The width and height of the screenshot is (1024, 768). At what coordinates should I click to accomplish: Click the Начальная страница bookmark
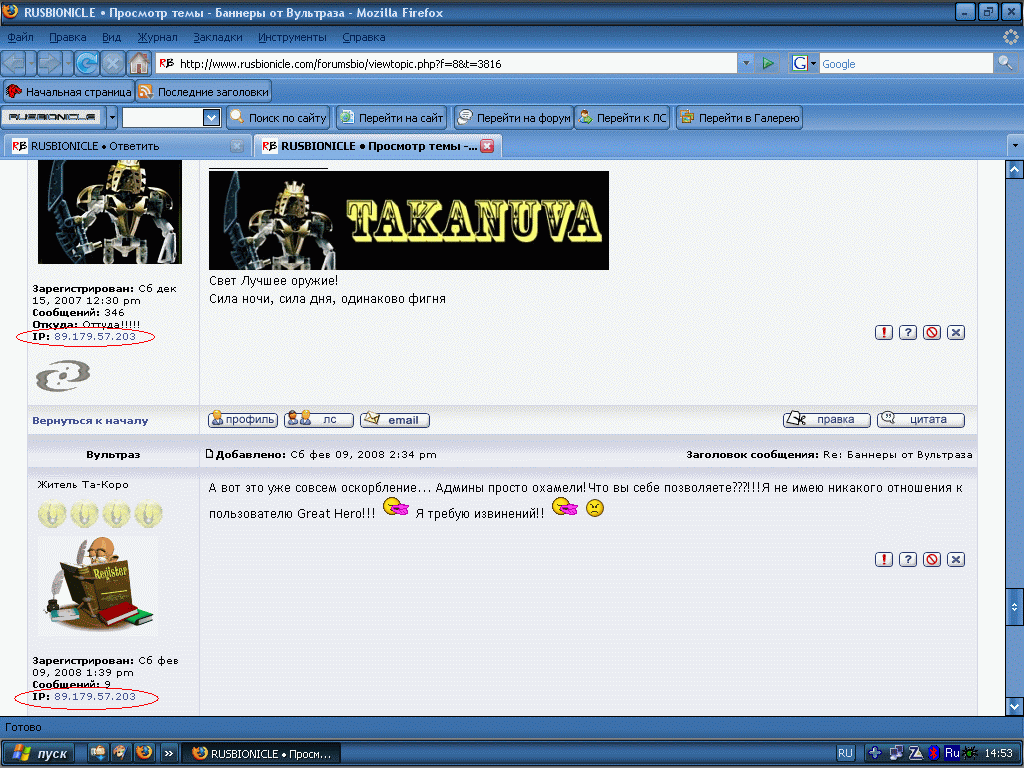pos(69,91)
